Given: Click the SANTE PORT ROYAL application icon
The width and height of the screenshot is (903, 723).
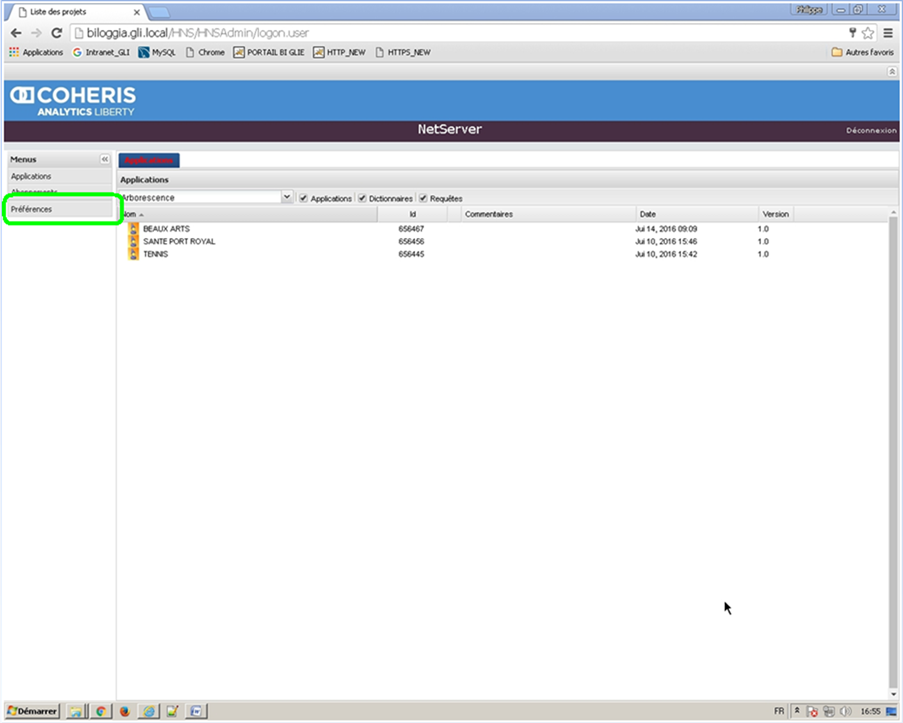Looking at the screenshot, I should pyautogui.click(x=133, y=242).
